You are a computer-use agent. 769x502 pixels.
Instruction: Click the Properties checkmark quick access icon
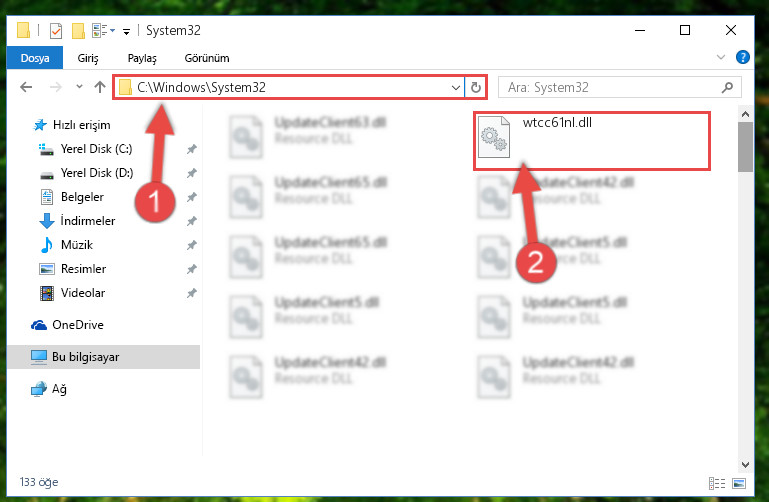56,31
